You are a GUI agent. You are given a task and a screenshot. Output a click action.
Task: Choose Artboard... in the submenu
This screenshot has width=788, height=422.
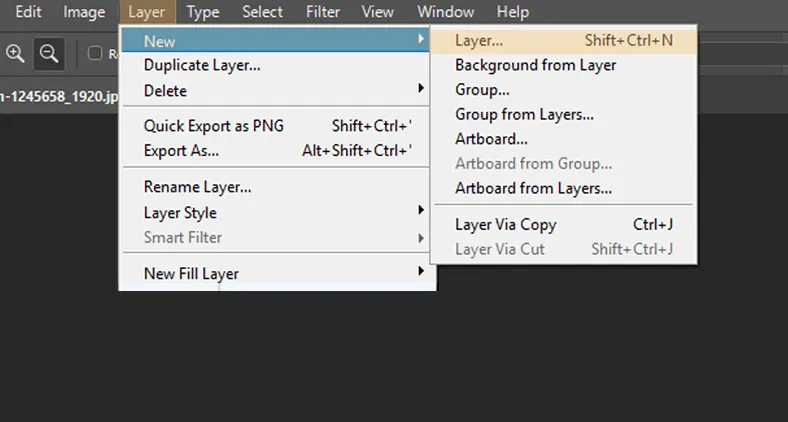pyautogui.click(x=564, y=139)
